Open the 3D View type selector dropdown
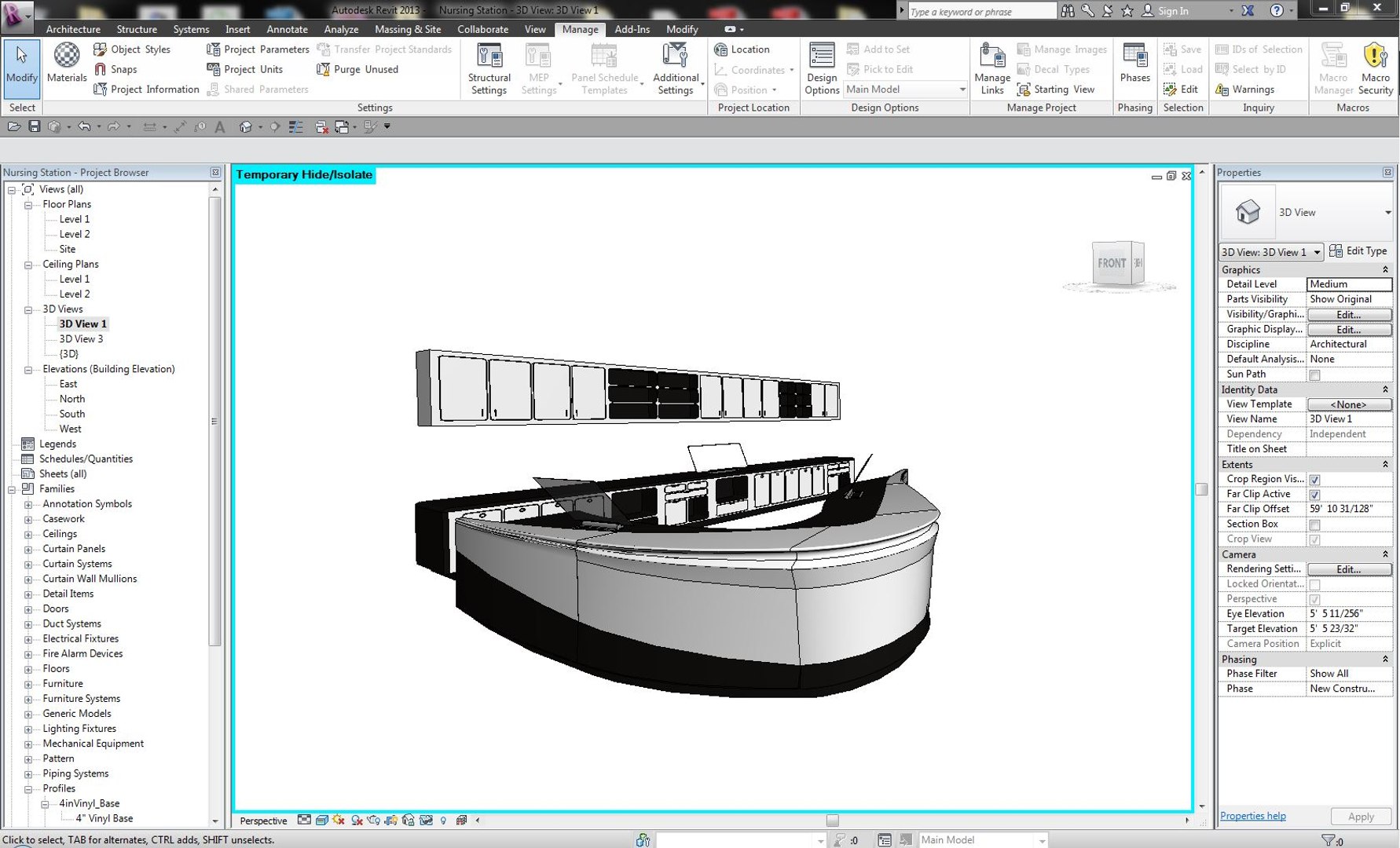 tap(1387, 213)
